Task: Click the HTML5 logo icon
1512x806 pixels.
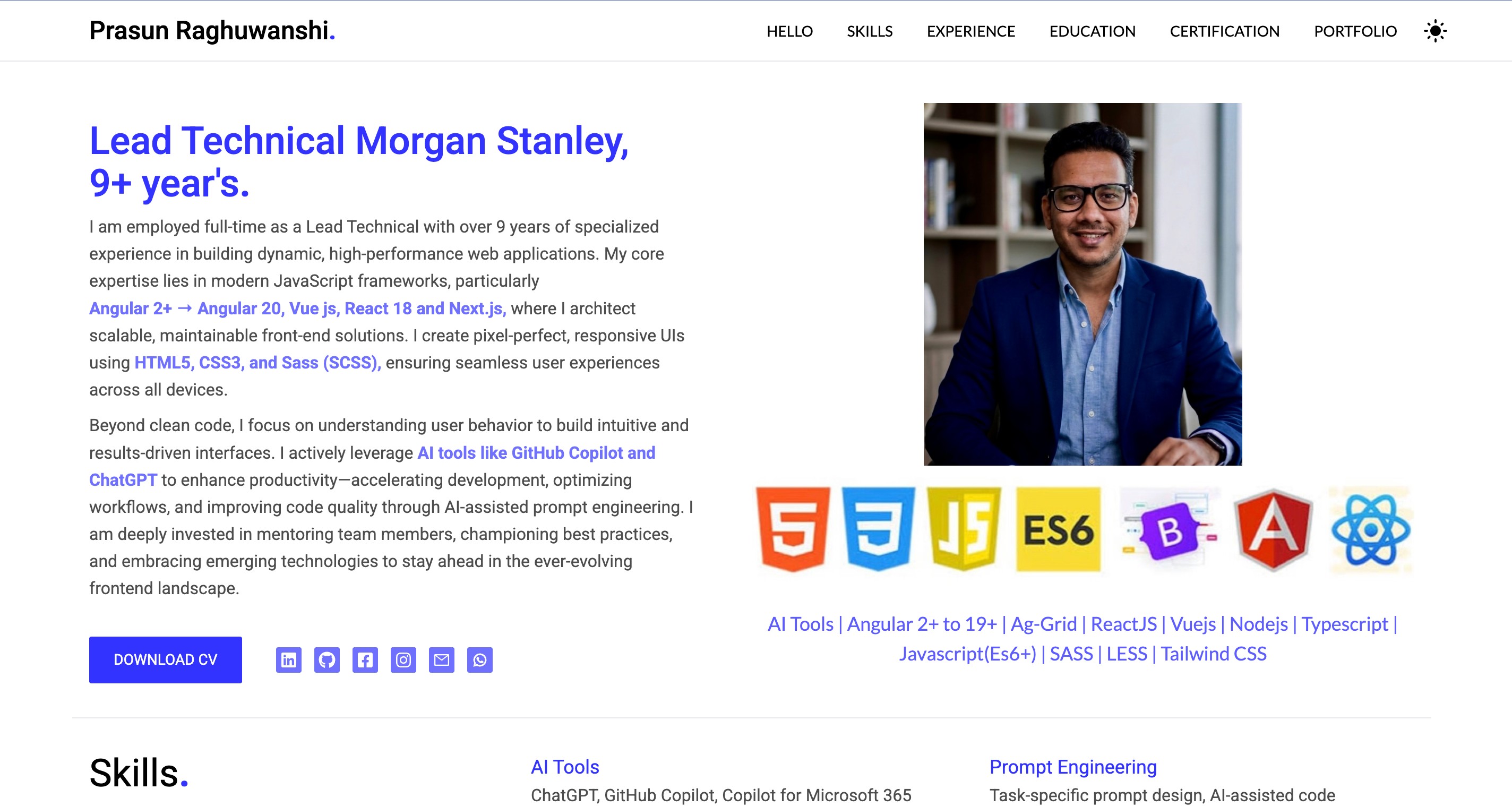Action: (793, 529)
